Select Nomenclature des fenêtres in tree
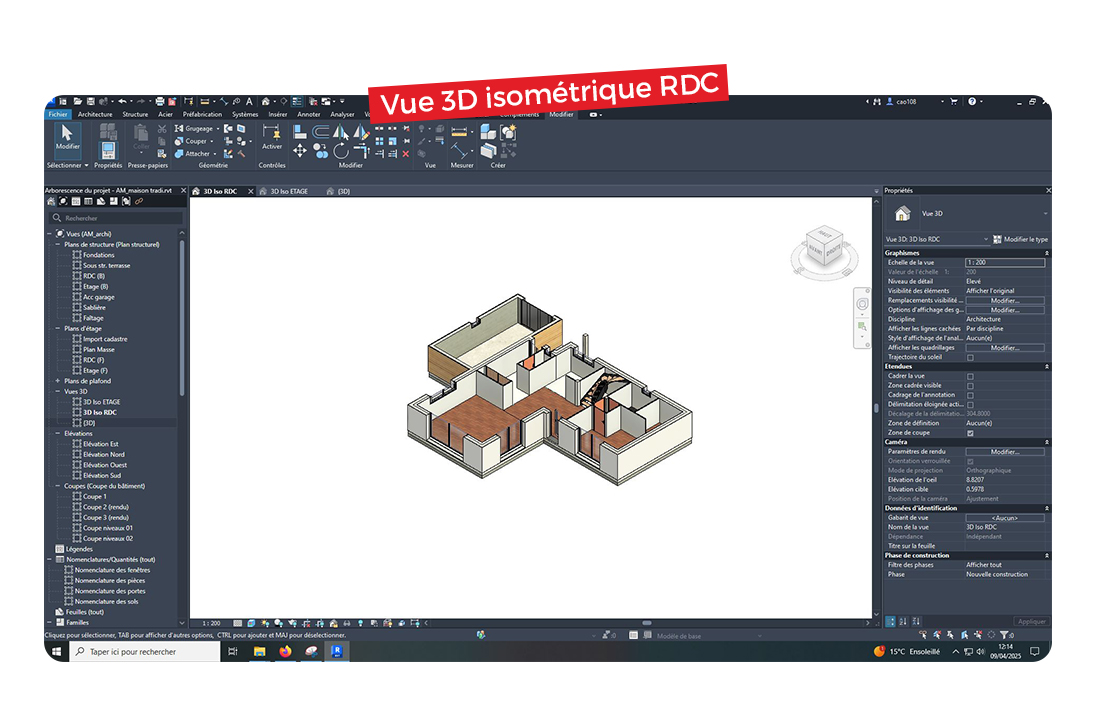 point(112,570)
